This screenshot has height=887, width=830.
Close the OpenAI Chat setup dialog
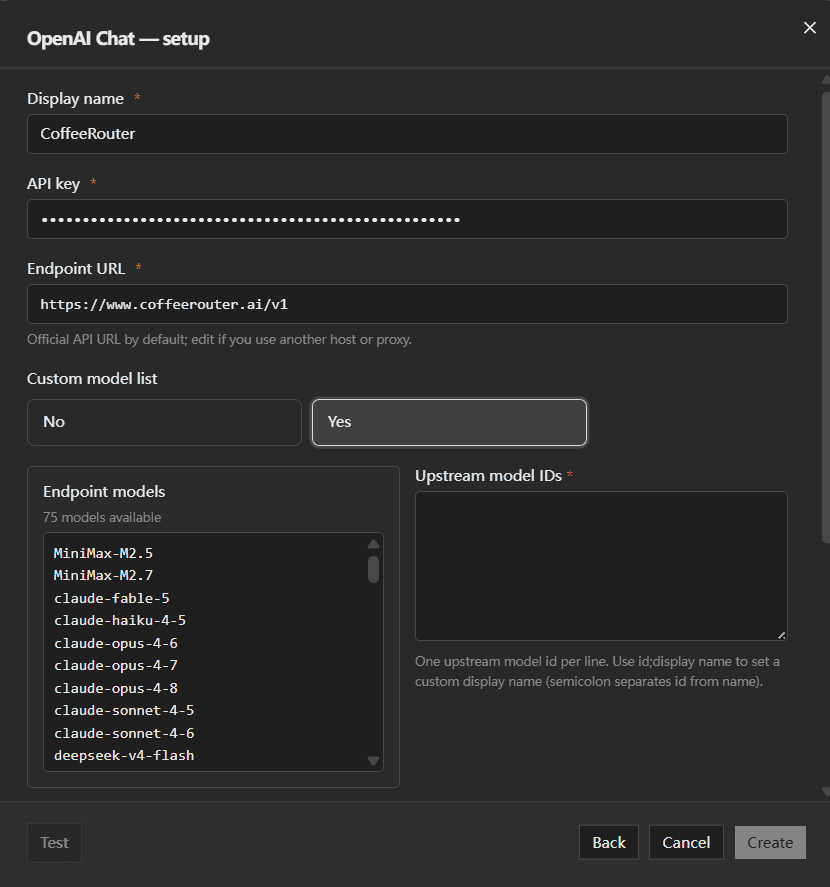coord(810,28)
